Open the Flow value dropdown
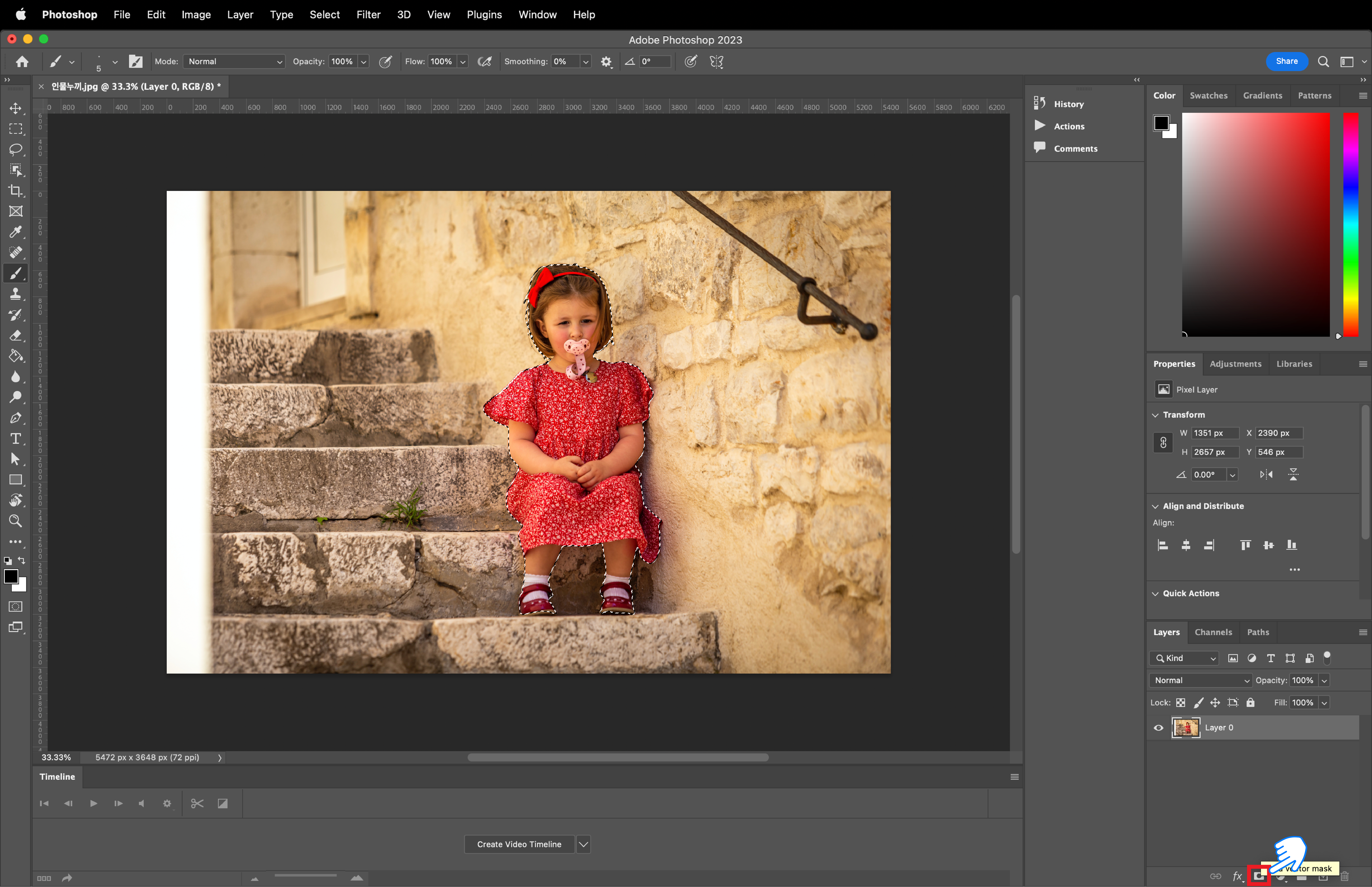The height and width of the screenshot is (887, 1372). click(x=463, y=62)
